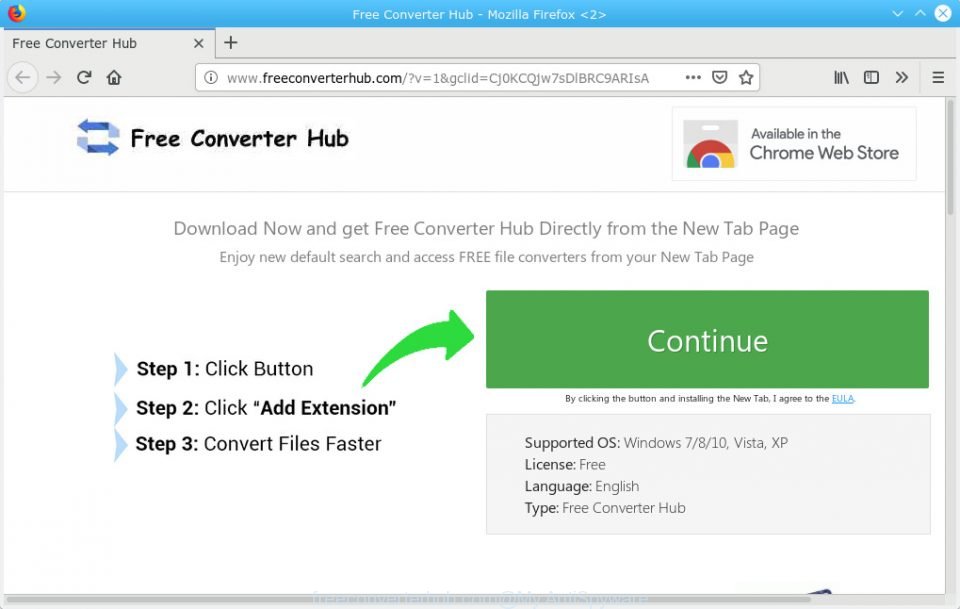This screenshot has height=609, width=960.
Task: Open the page actions three-dot menu
Action: coord(693,77)
